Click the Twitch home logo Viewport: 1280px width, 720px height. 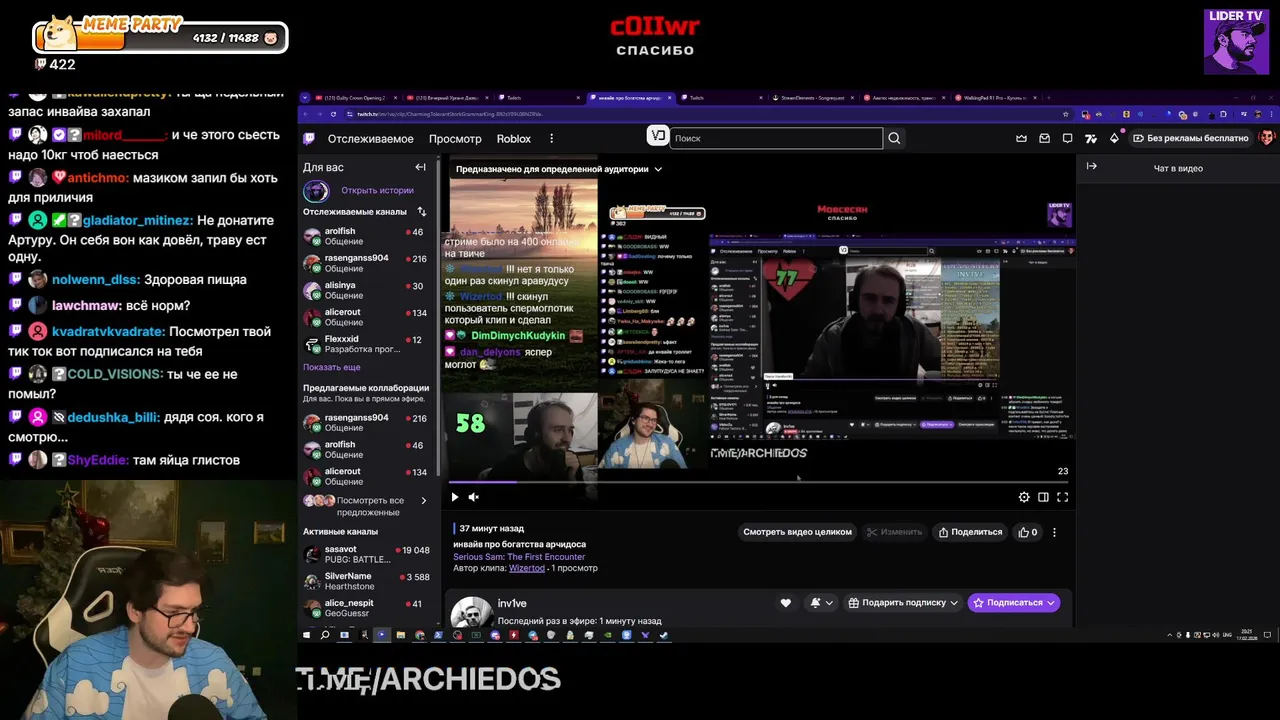coord(309,138)
